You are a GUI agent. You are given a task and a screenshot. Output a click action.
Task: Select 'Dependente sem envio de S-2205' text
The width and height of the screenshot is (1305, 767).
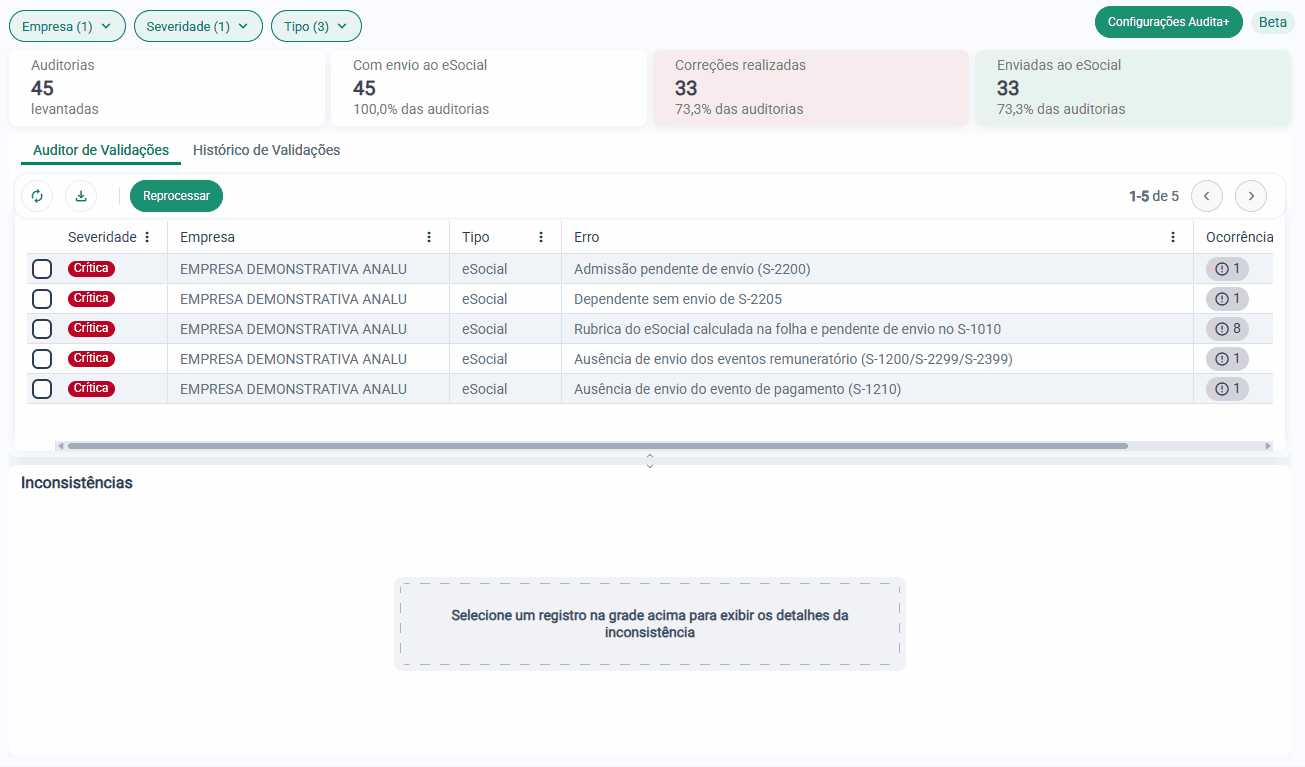coord(678,299)
